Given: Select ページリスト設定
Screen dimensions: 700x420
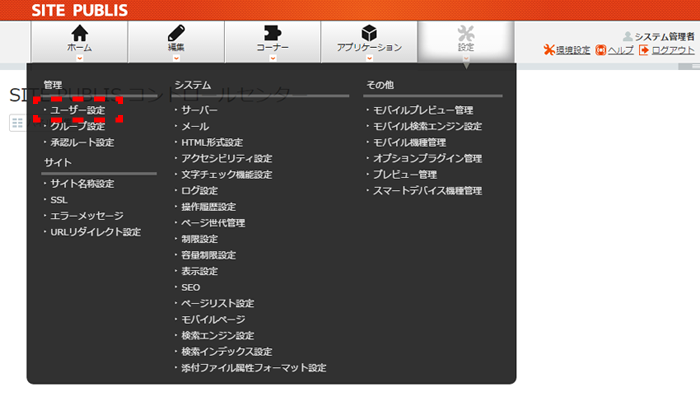Looking at the screenshot, I should [x=217, y=303].
